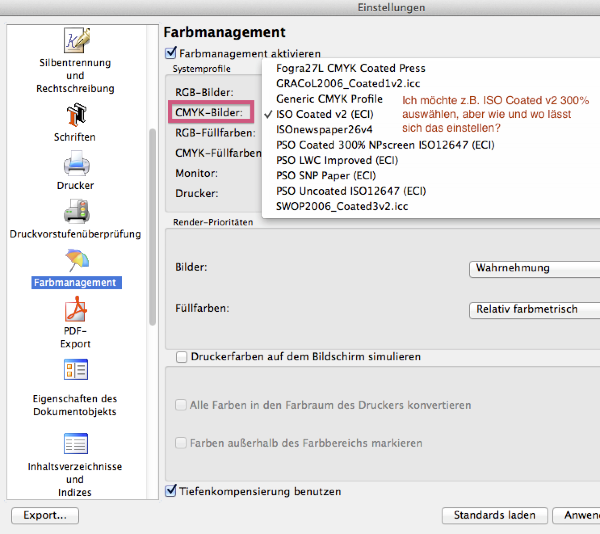Image resolution: width=600 pixels, height=534 pixels.
Task: Choose PSO Coated 300% NPscreen ISO12647 profile
Action: point(385,145)
